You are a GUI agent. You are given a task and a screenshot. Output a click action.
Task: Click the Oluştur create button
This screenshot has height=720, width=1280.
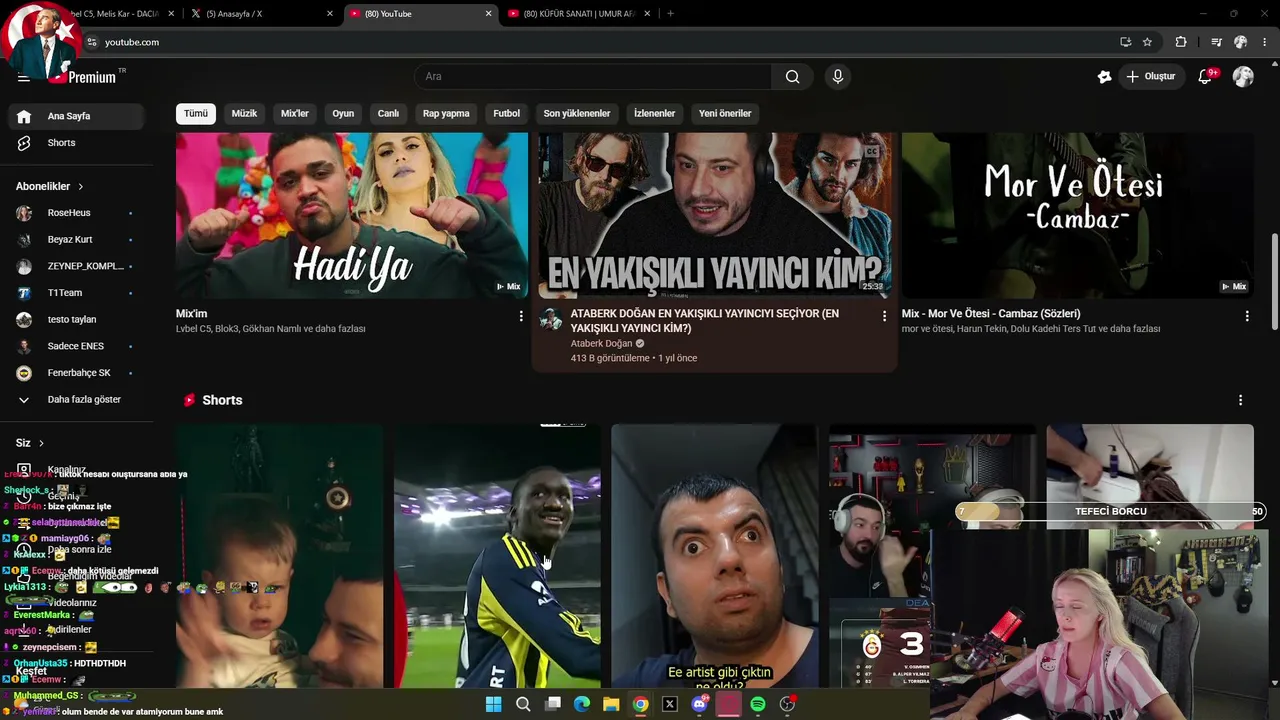click(1150, 77)
